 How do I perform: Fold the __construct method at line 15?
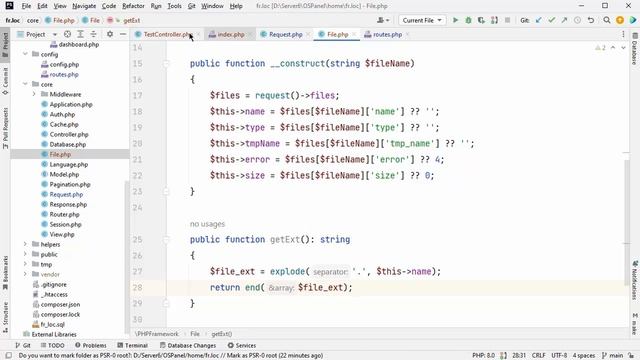(166, 64)
